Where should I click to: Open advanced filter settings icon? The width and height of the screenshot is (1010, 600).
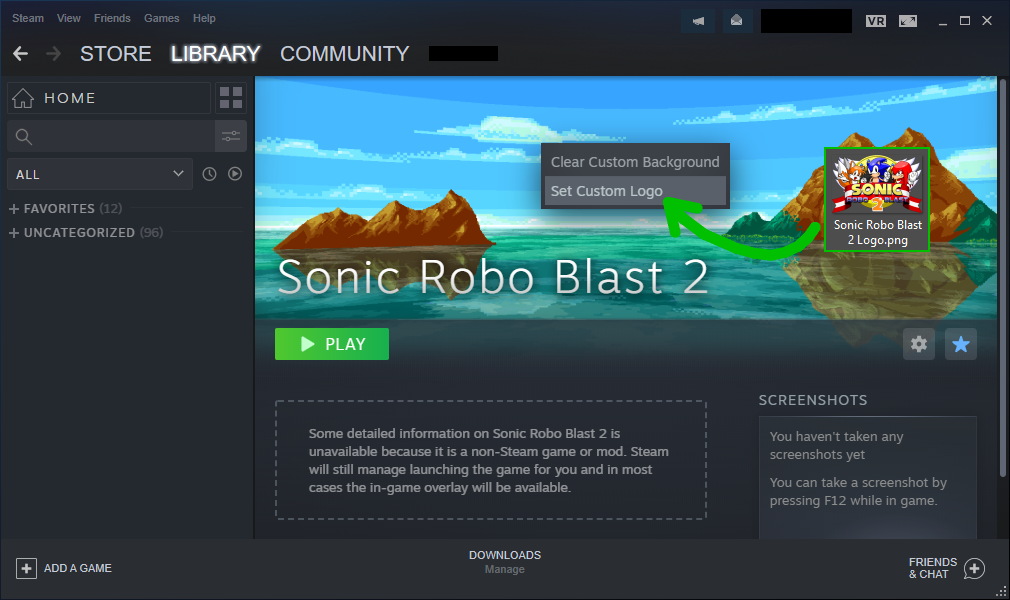(231, 136)
